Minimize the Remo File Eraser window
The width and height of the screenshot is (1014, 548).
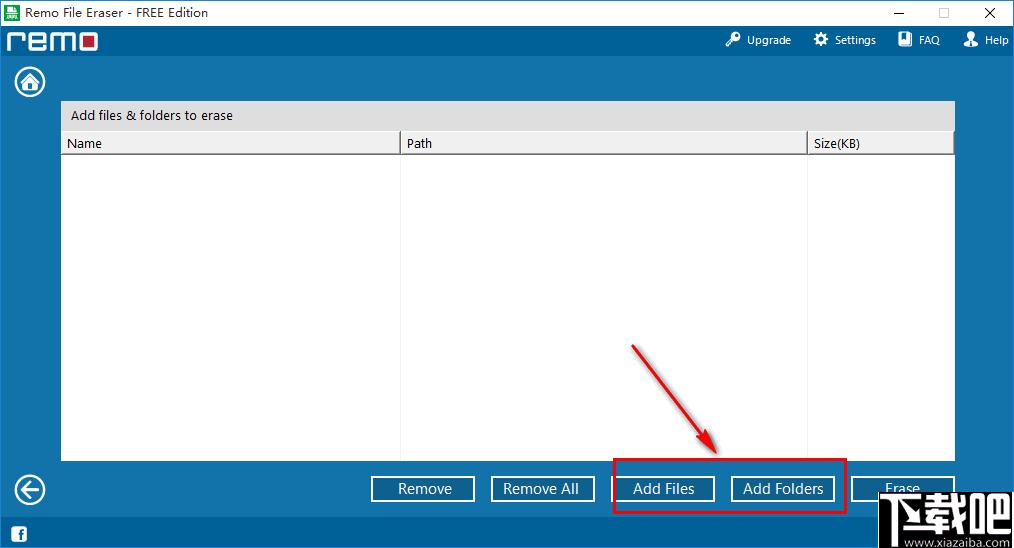click(x=899, y=13)
